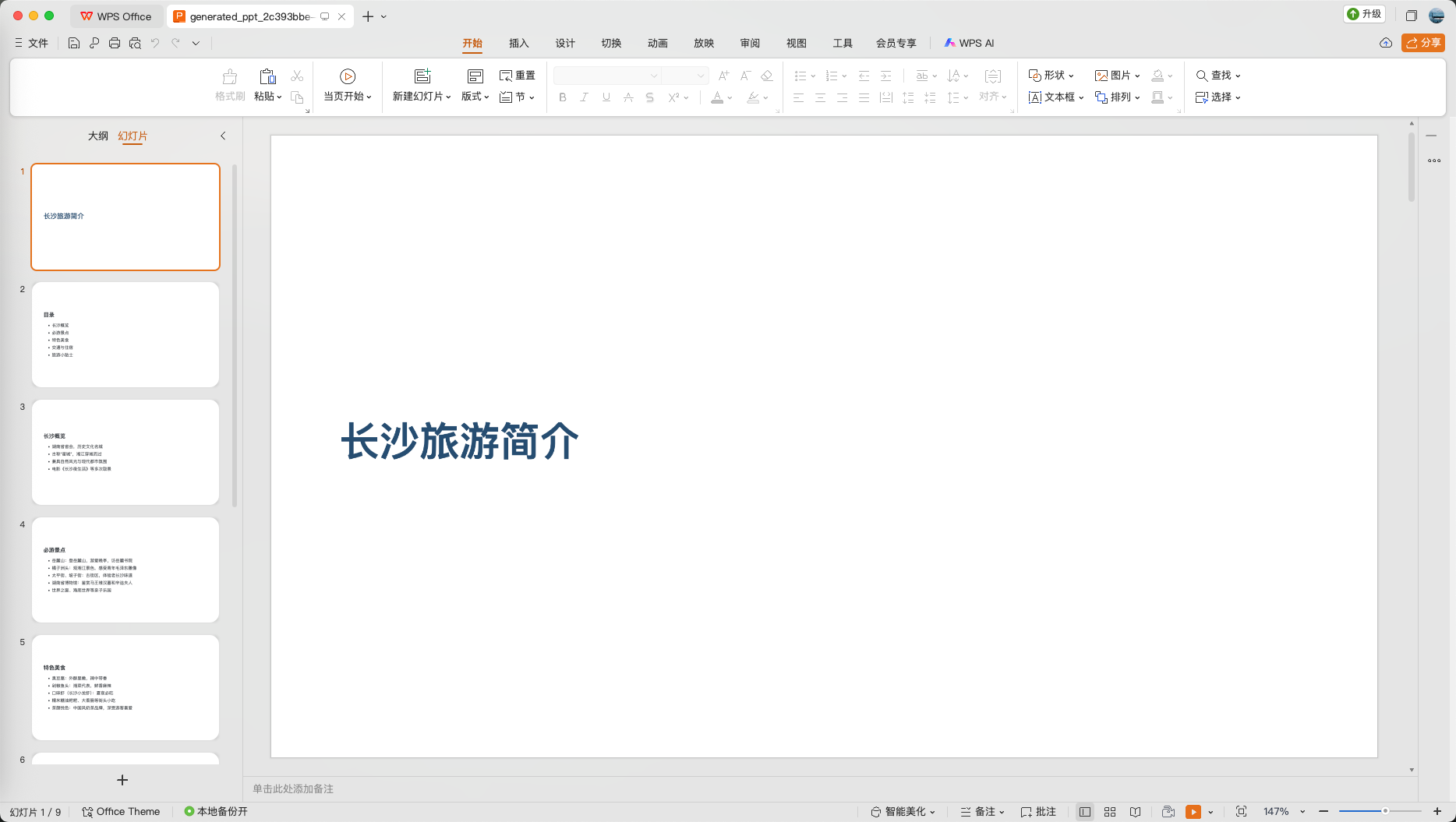The height and width of the screenshot is (822, 1456).
Task: Switch to reading view mode
Action: point(1136,812)
